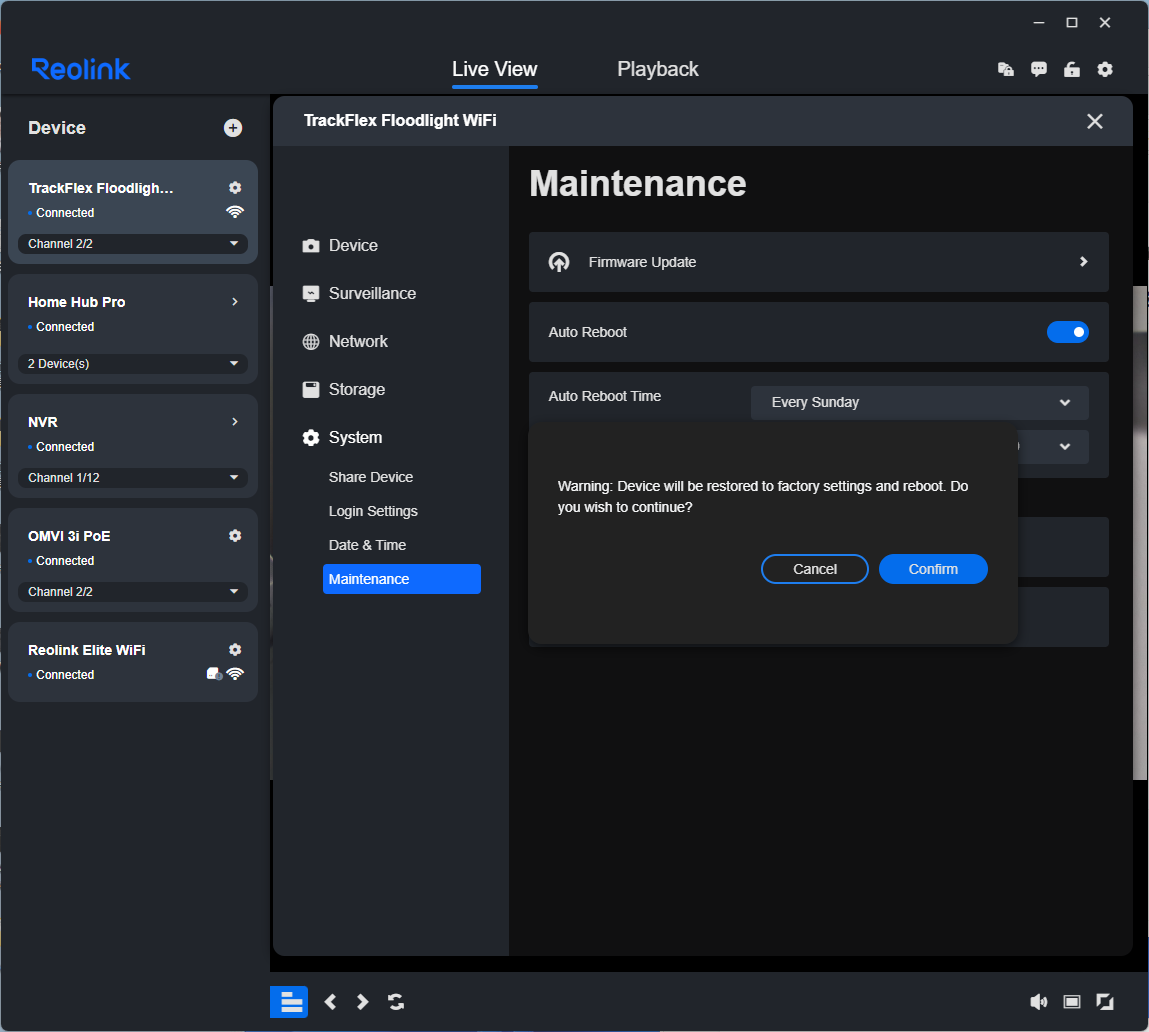
Task: Select Maintenance in the System submenu
Action: tap(402, 579)
